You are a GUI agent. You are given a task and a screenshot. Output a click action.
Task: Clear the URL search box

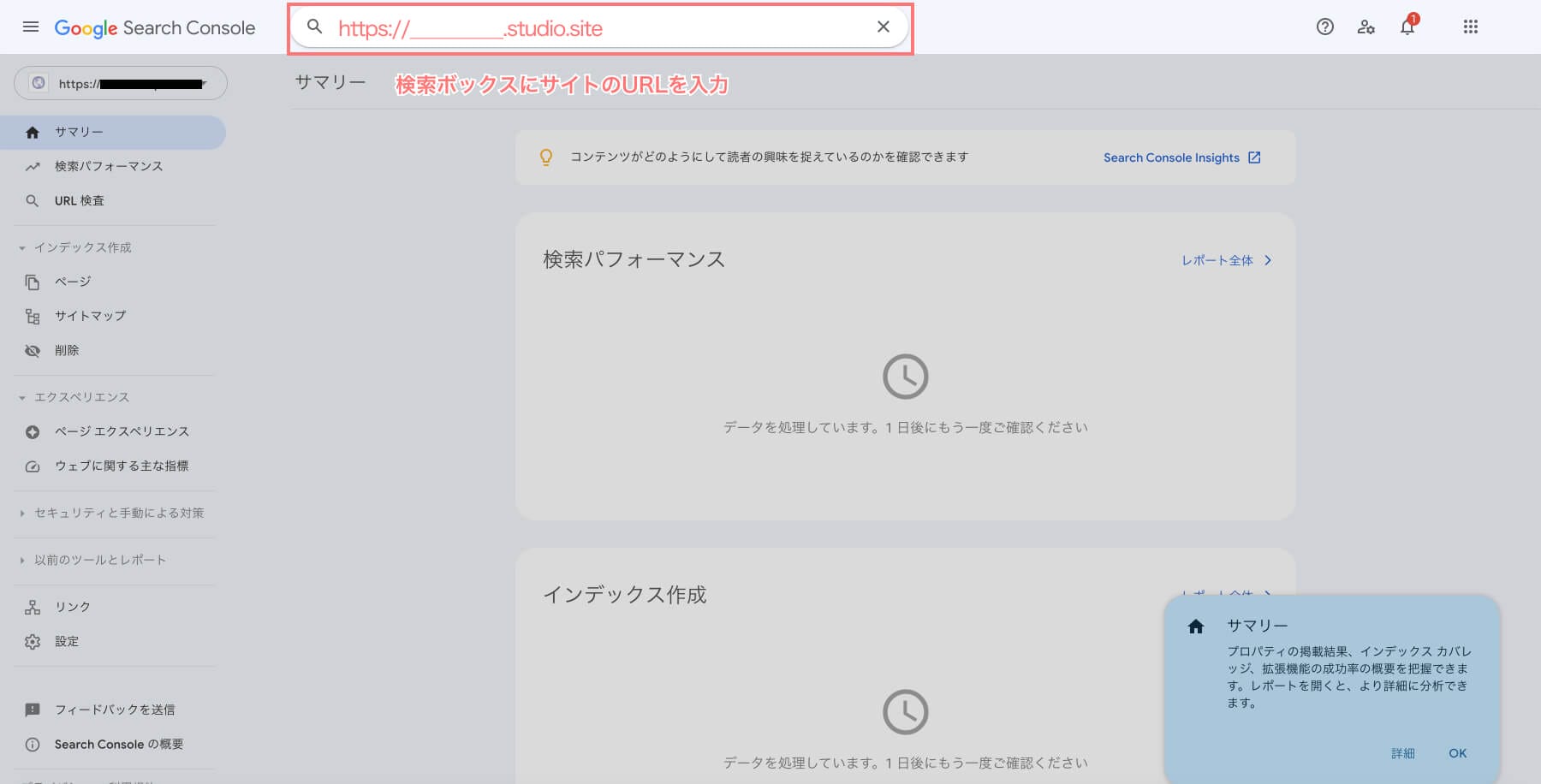coord(883,27)
